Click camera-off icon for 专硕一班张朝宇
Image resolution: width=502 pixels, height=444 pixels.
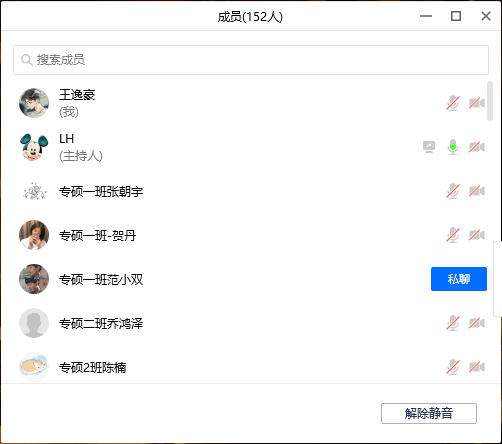pos(477,191)
